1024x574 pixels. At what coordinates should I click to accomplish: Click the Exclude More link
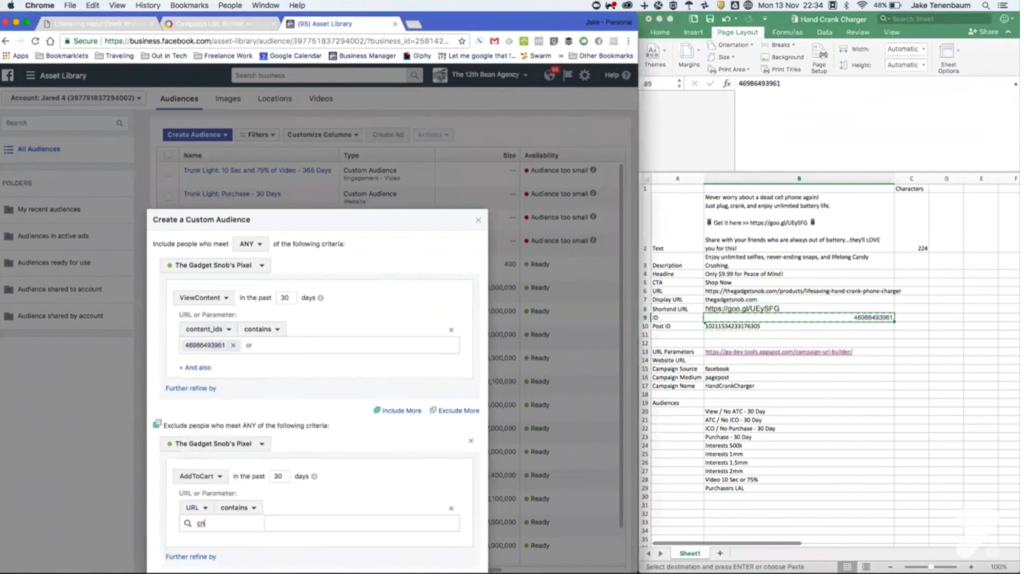point(454,411)
